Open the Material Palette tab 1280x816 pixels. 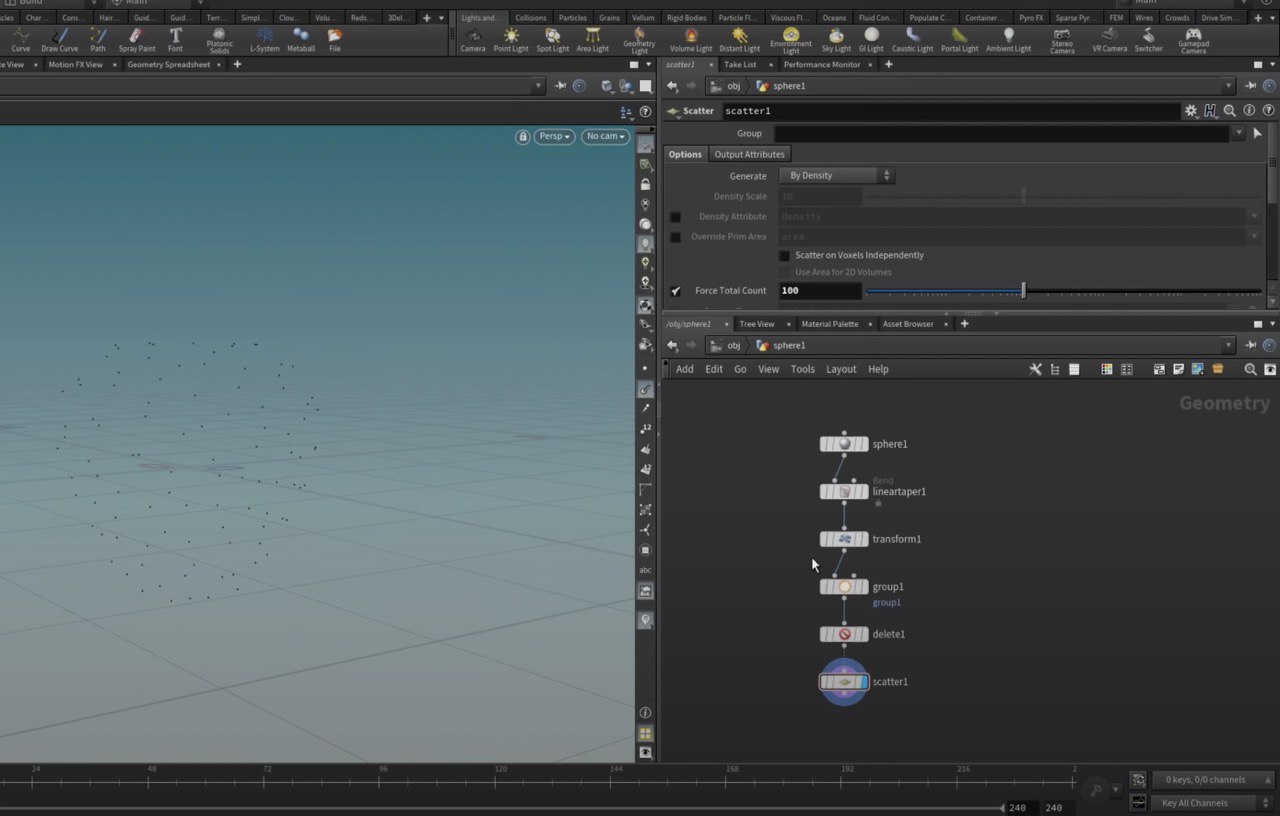(830, 324)
